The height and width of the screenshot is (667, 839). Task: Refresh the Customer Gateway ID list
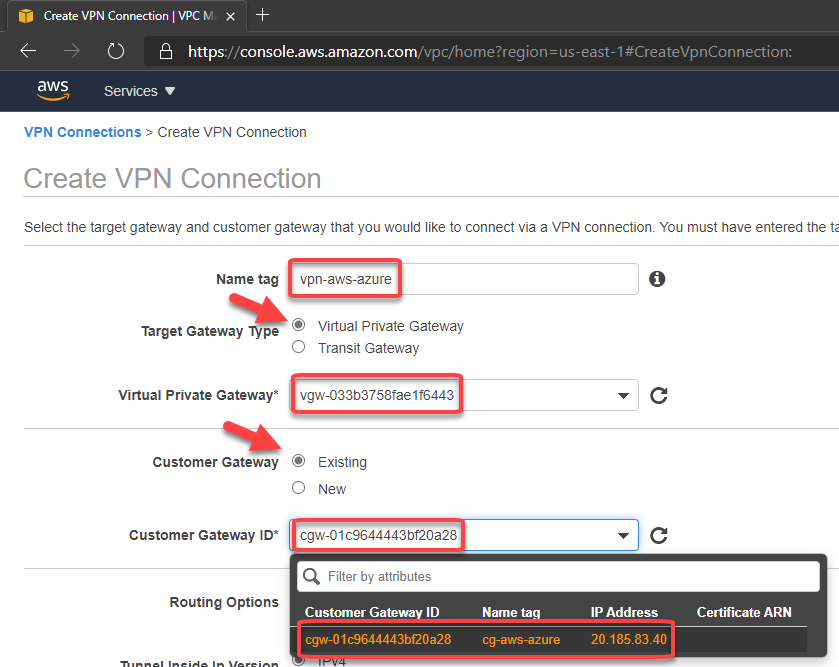(x=659, y=535)
